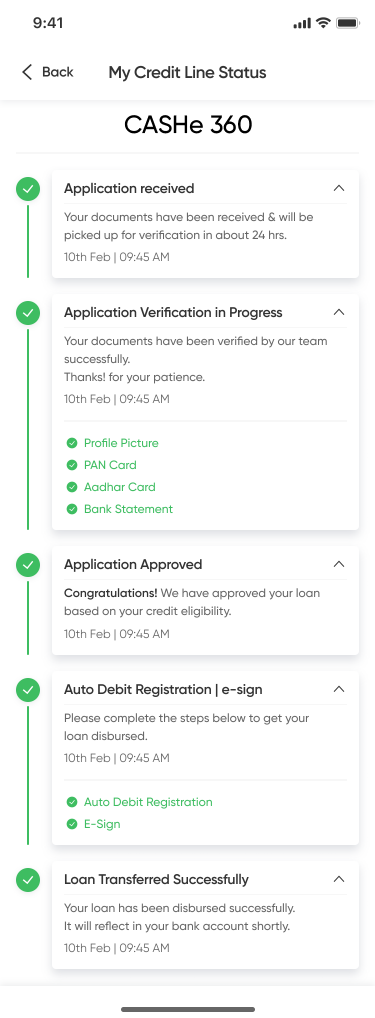The image size is (375, 1018).
Task: Click the Application received green check icon
Action: [28, 190]
